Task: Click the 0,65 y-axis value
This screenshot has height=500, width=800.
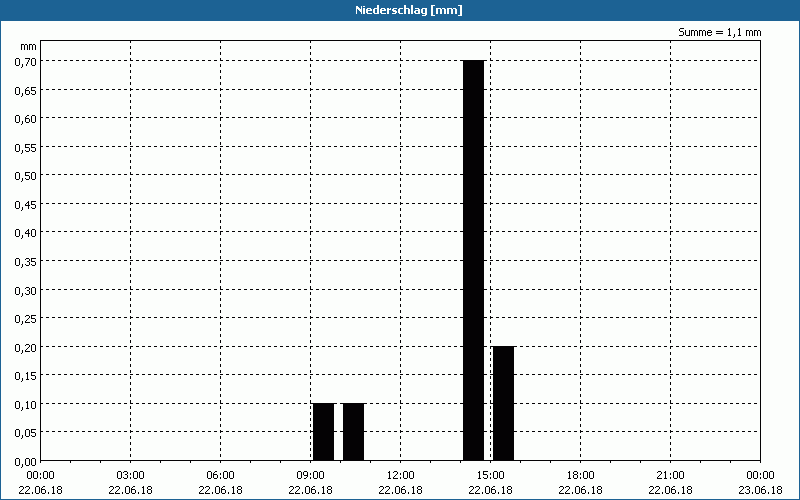Action: (26, 90)
